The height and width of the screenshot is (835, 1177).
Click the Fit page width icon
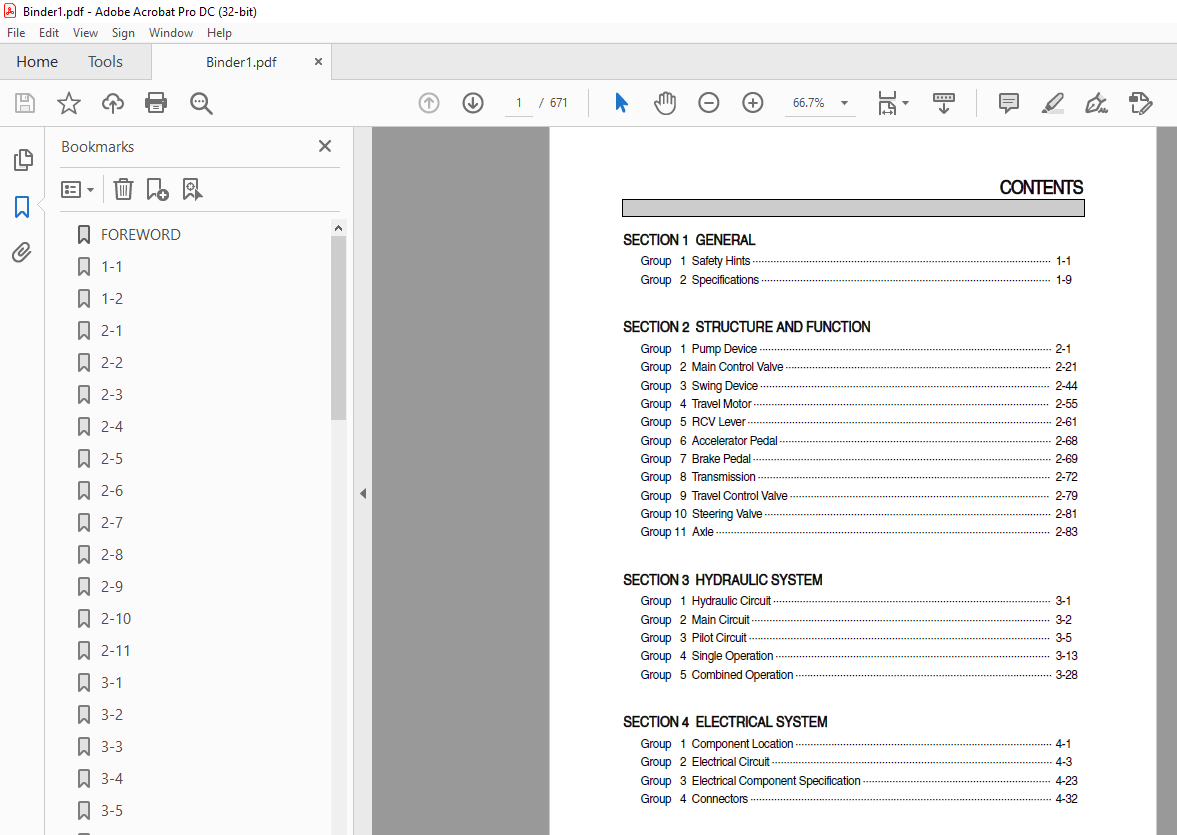tap(887, 103)
